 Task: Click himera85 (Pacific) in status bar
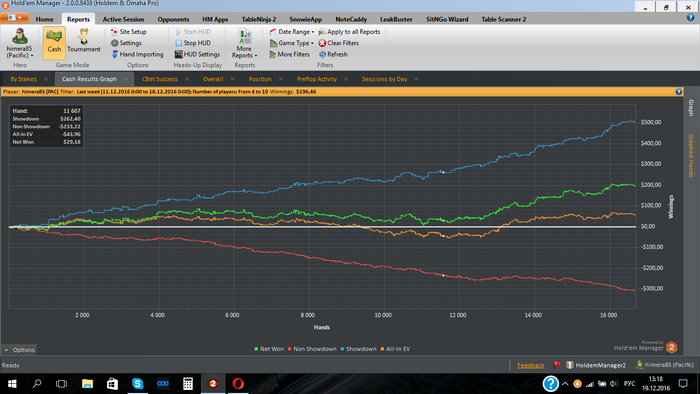pos(665,365)
